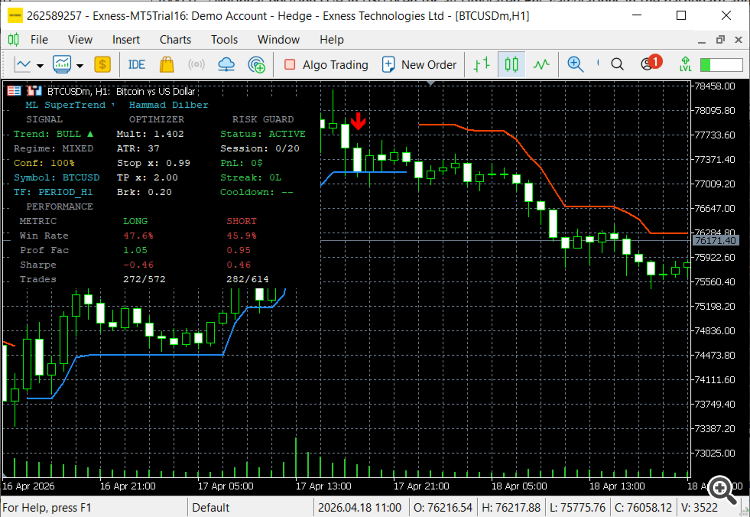This screenshot has width=750, height=517.
Task: Click the 'Default' profile in status bar
Action: point(211,507)
